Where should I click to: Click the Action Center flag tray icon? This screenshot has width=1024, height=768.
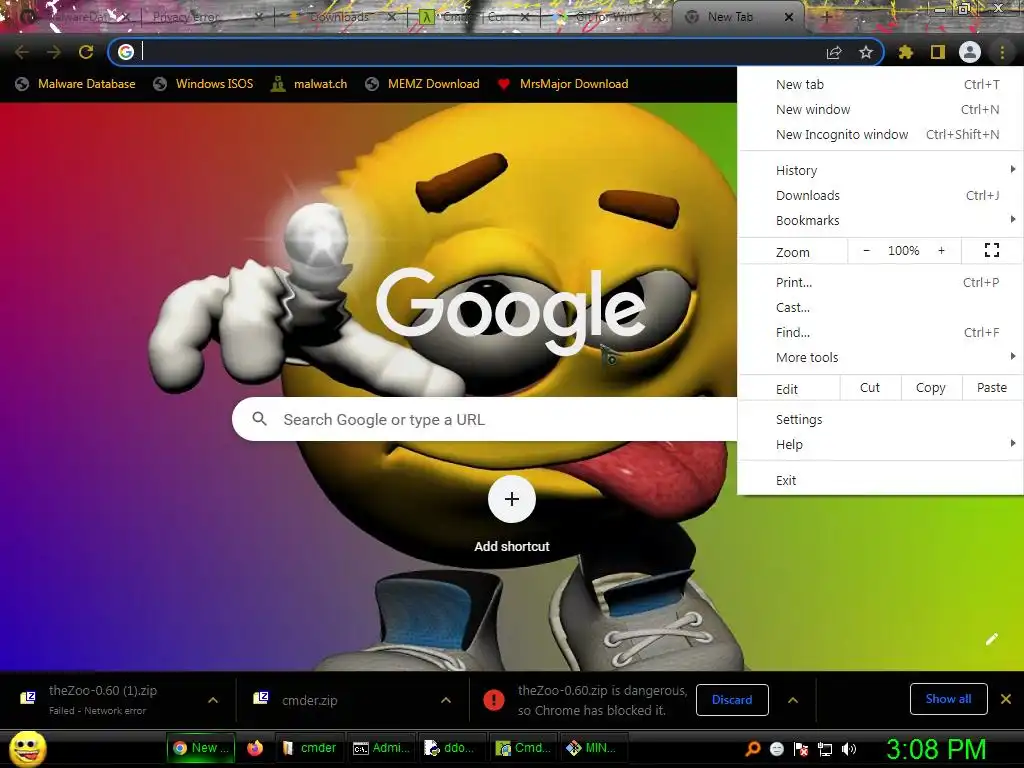point(801,749)
